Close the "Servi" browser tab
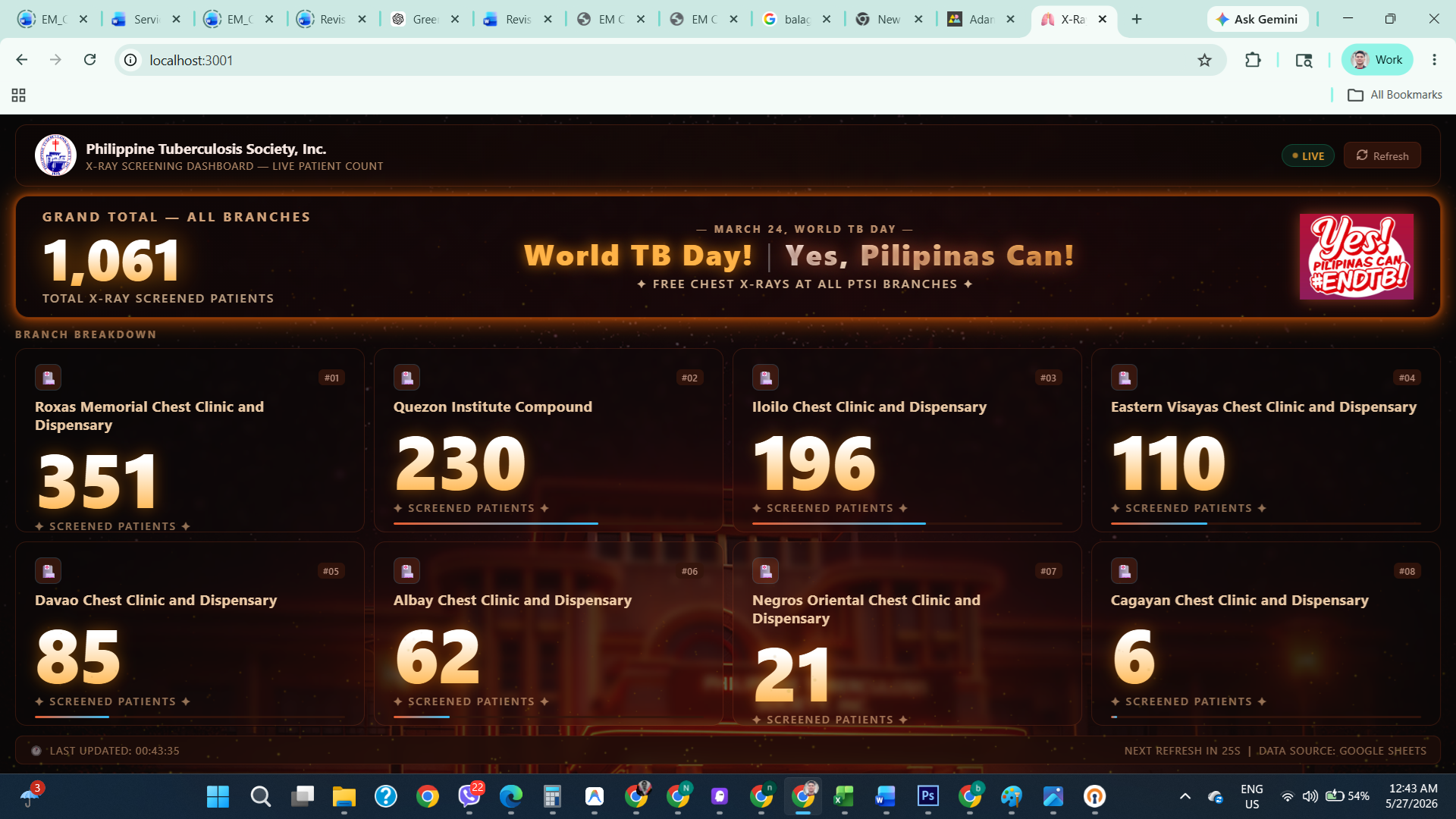Screen dimensions: 1456x819 (x=176, y=19)
